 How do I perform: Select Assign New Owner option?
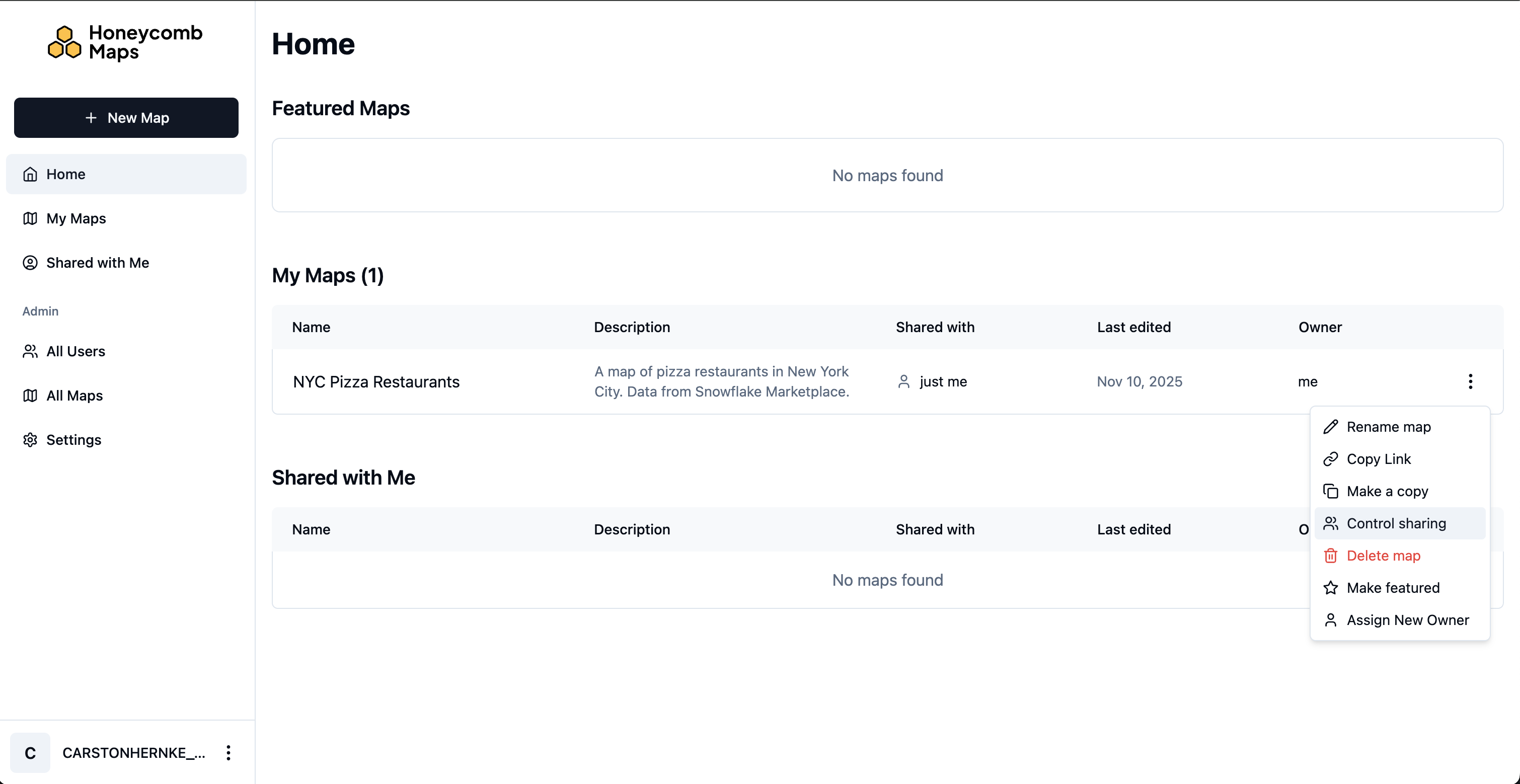(1408, 620)
